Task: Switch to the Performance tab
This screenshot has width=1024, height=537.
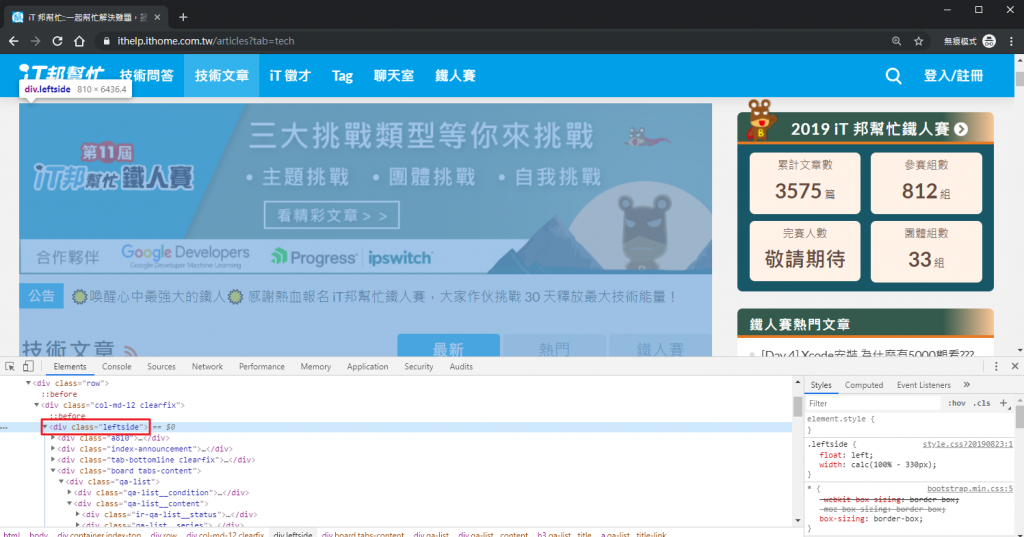Action: (x=261, y=366)
